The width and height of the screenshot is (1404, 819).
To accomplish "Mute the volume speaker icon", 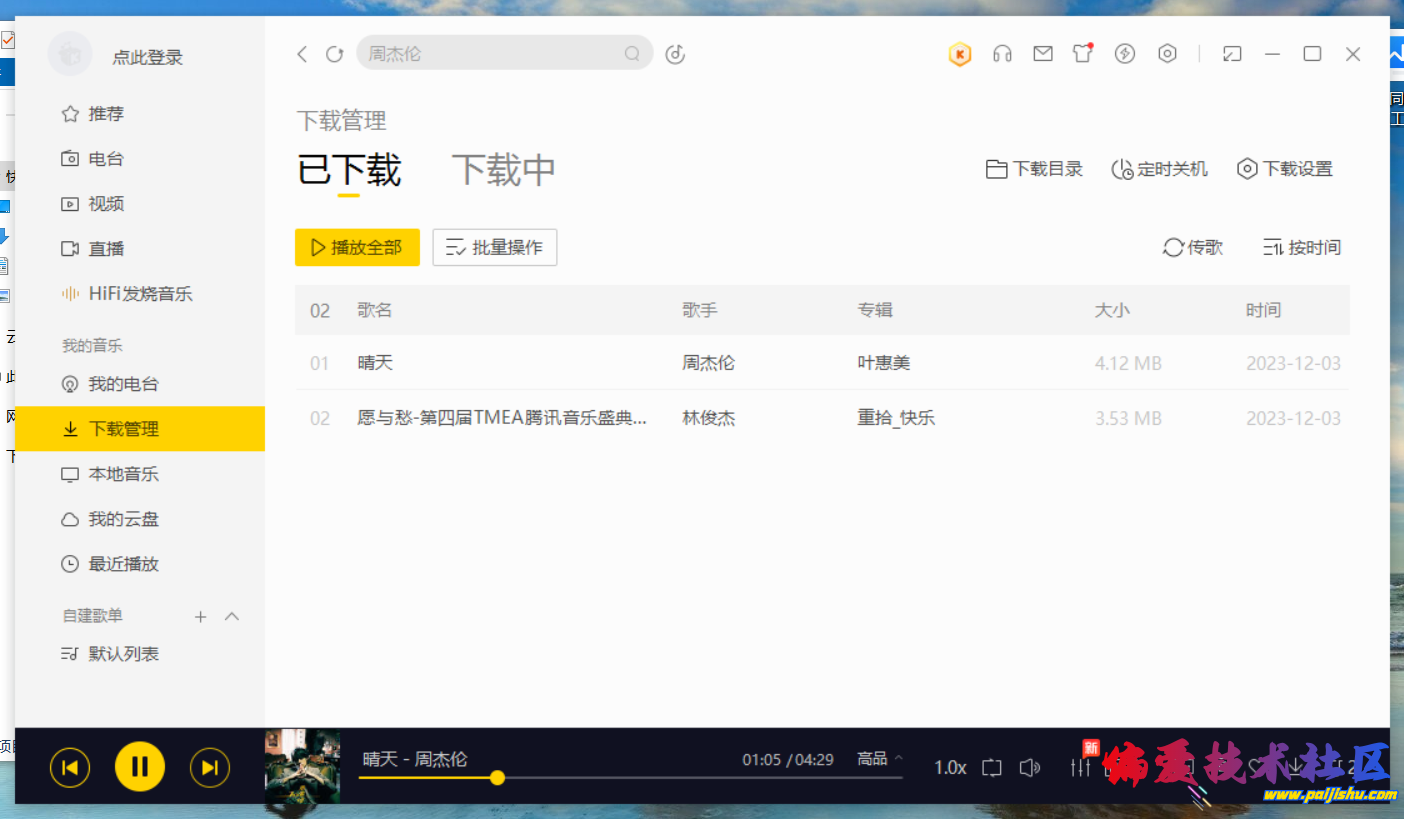I will [x=1029, y=767].
